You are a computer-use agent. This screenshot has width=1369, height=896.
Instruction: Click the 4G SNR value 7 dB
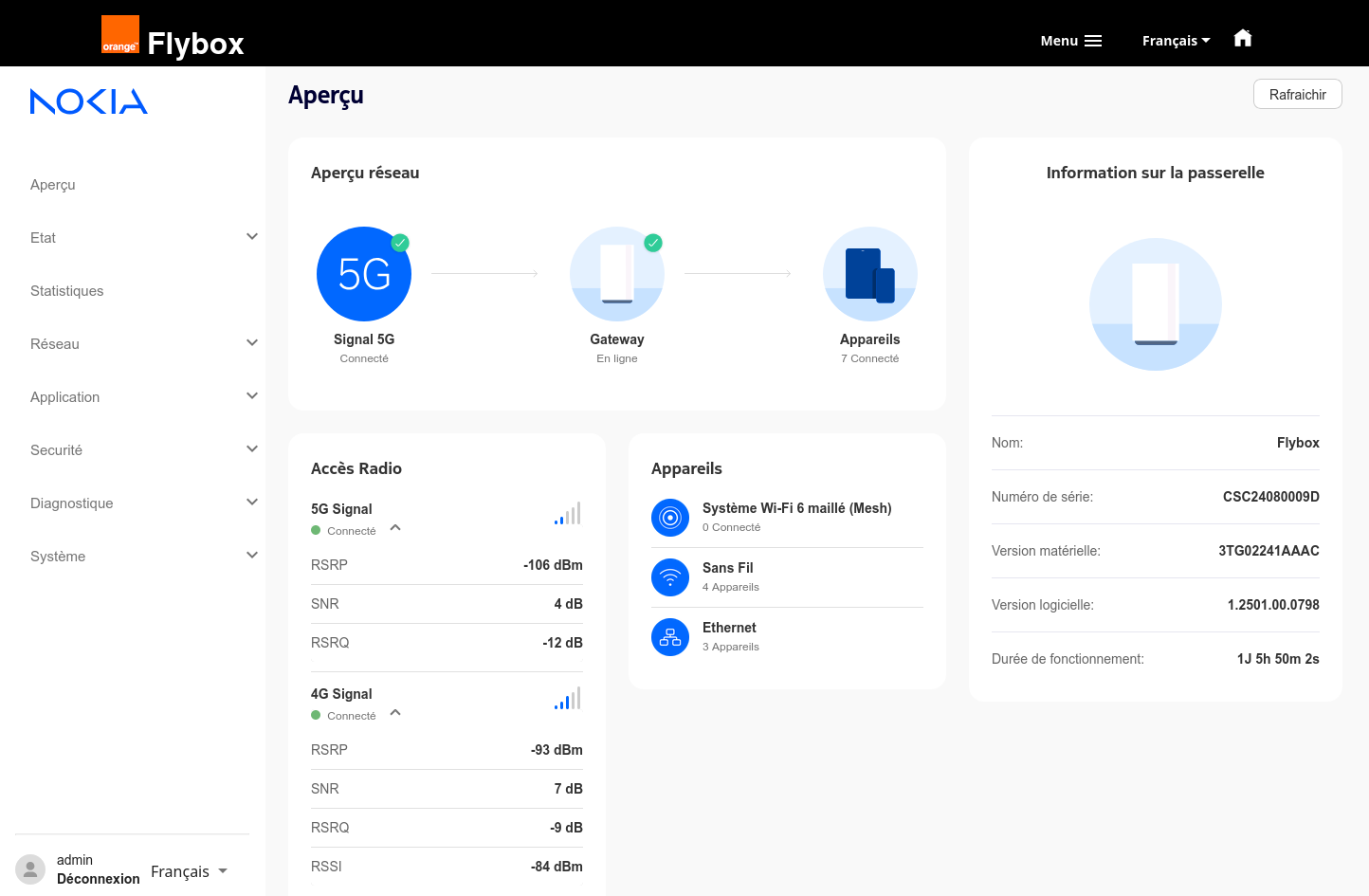coord(569,789)
